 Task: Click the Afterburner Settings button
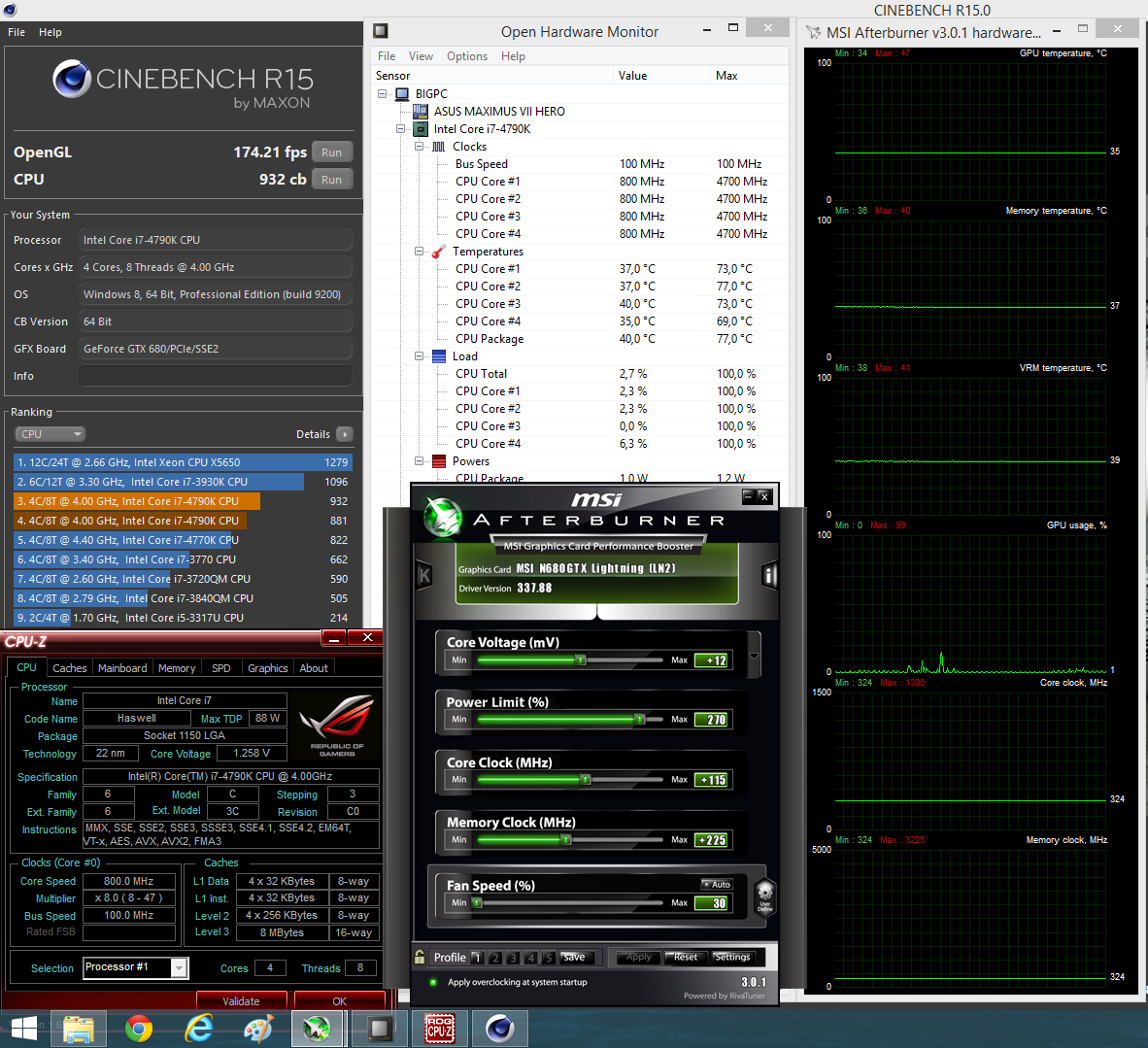click(732, 958)
